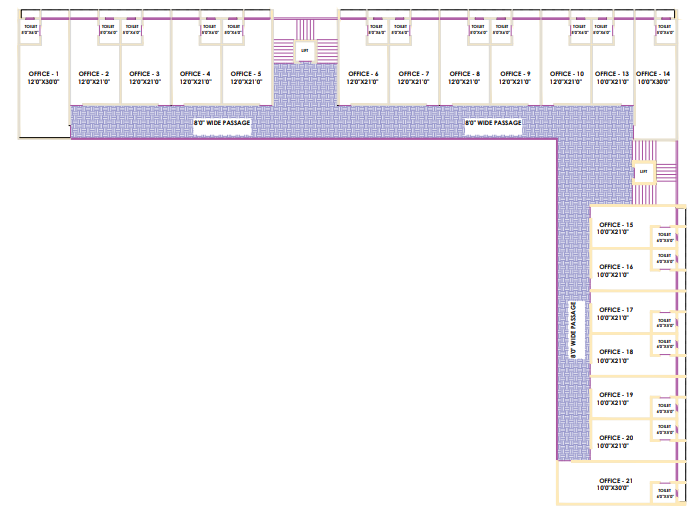Click the OFFICE - 5 room label
The width and height of the screenshot is (694, 512).
tap(246, 78)
